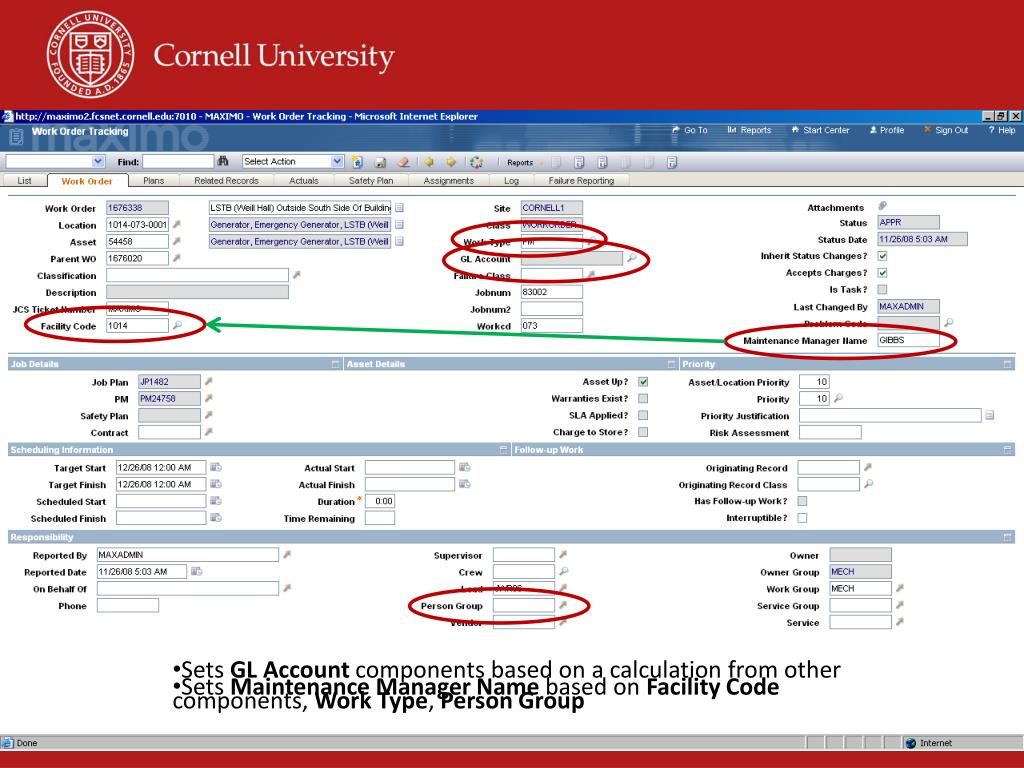Open Reported By detail menu icon
The width and height of the screenshot is (1024, 768).
(287, 554)
